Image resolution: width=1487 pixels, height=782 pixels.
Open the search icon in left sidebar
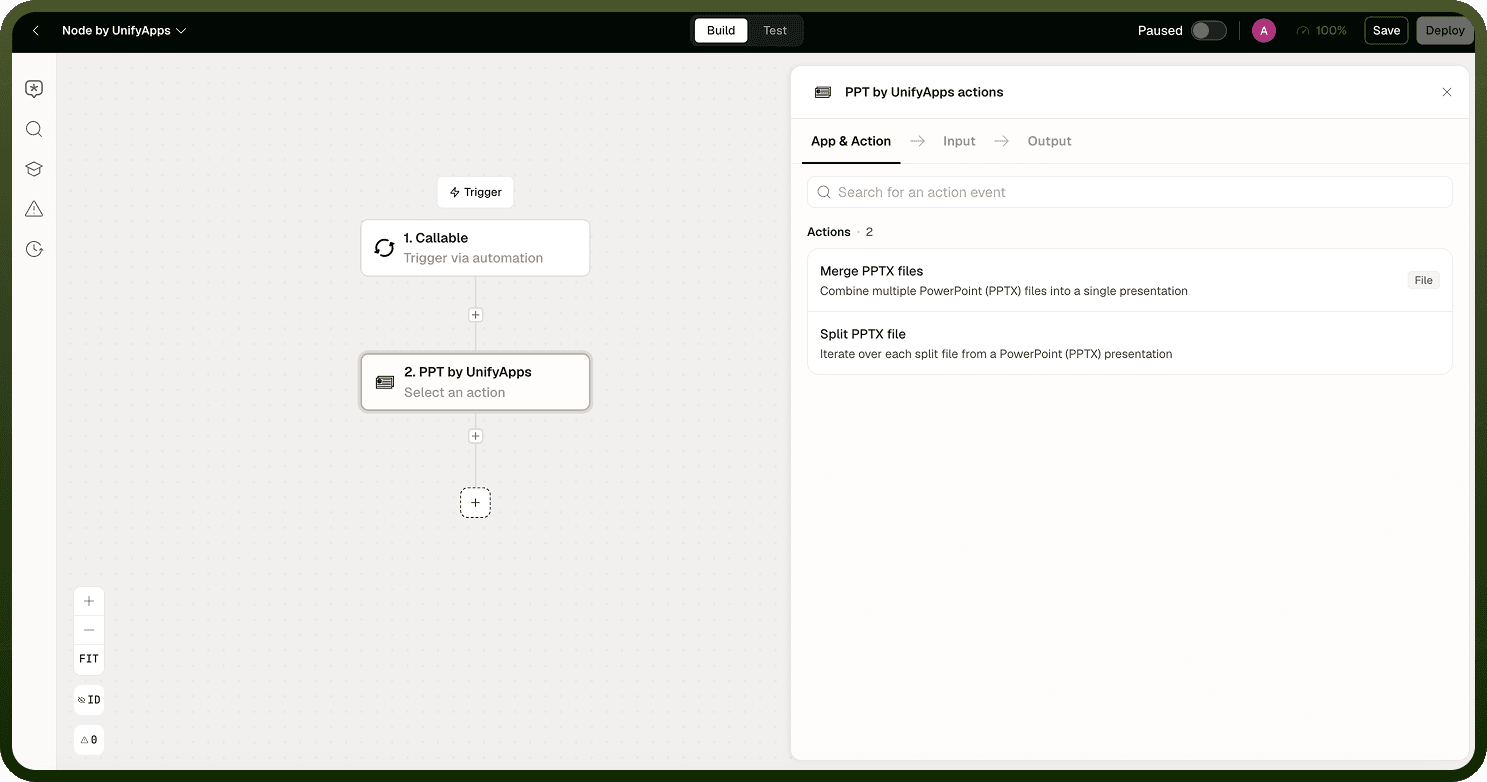[x=34, y=129]
